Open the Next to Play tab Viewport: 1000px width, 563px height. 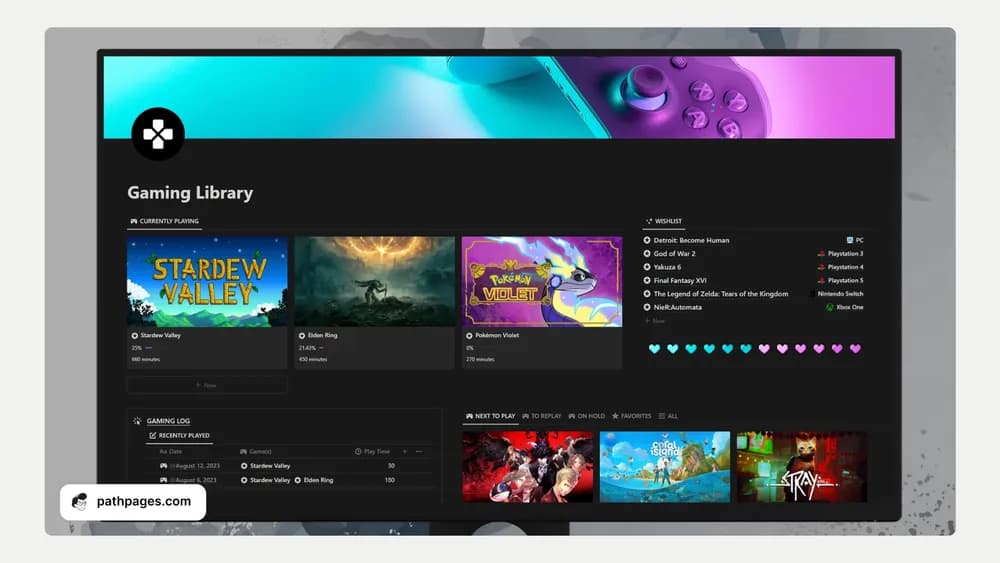(x=490, y=416)
